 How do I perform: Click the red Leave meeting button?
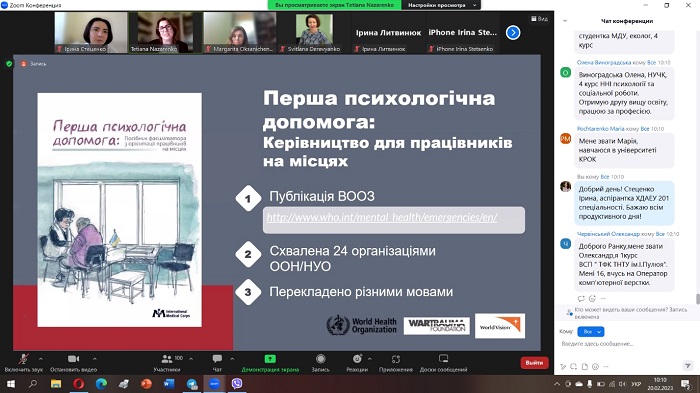coord(534,363)
